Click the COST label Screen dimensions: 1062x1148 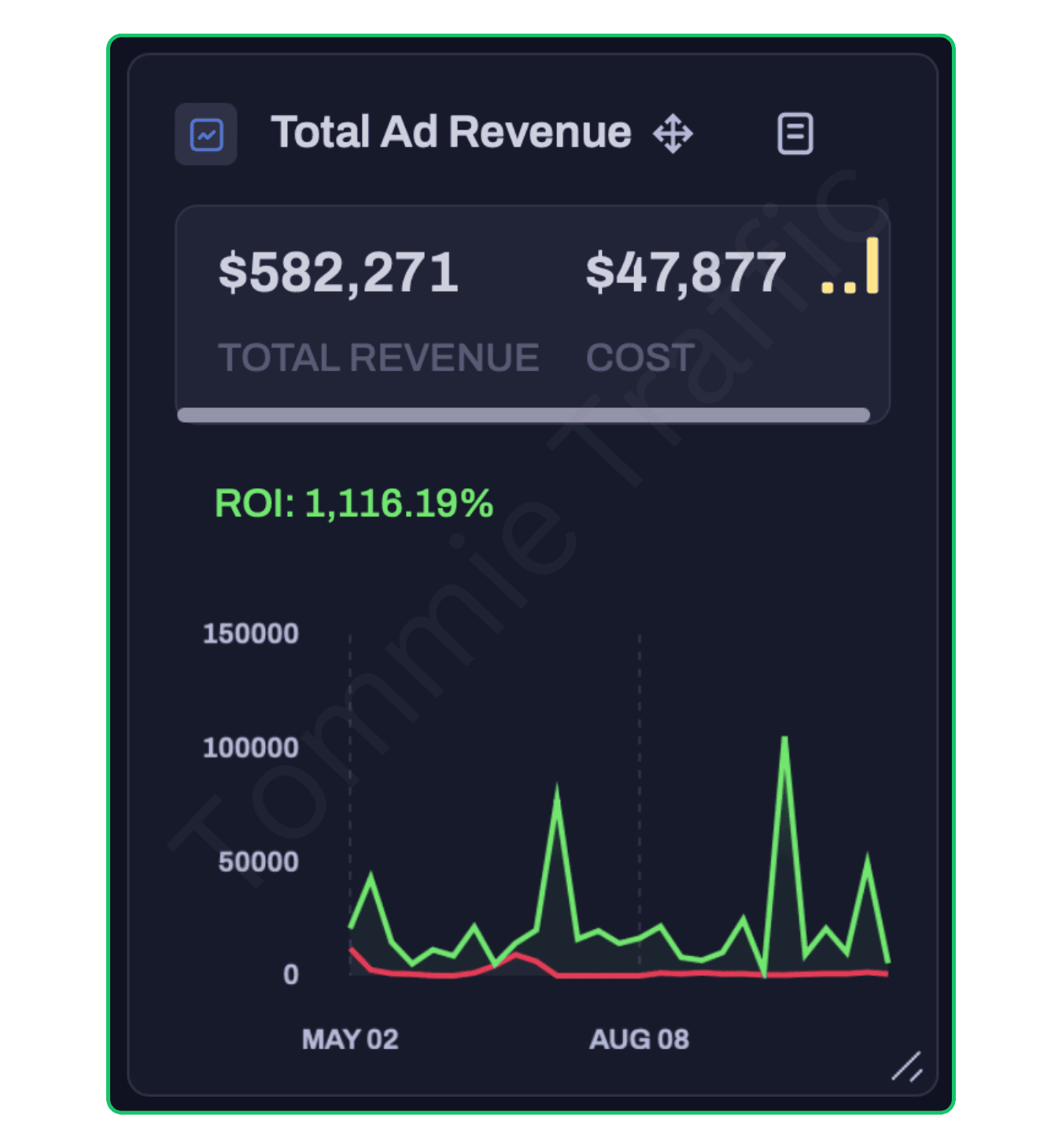pyautogui.click(x=640, y=358)
